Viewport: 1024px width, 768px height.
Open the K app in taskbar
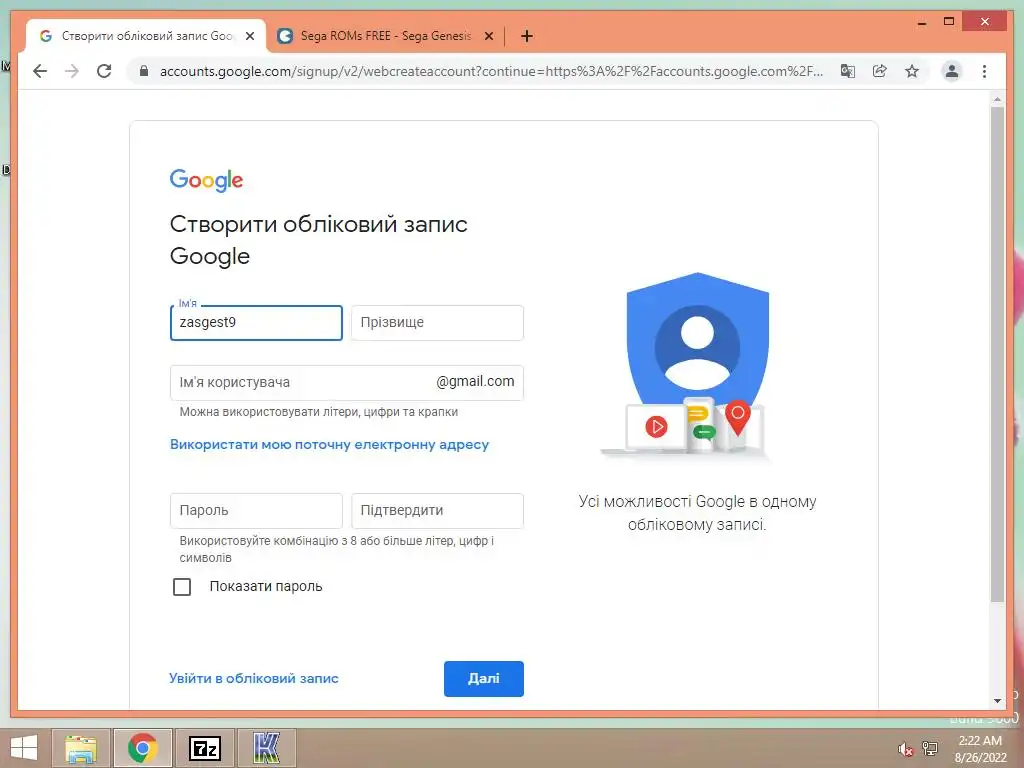(266, 748)
